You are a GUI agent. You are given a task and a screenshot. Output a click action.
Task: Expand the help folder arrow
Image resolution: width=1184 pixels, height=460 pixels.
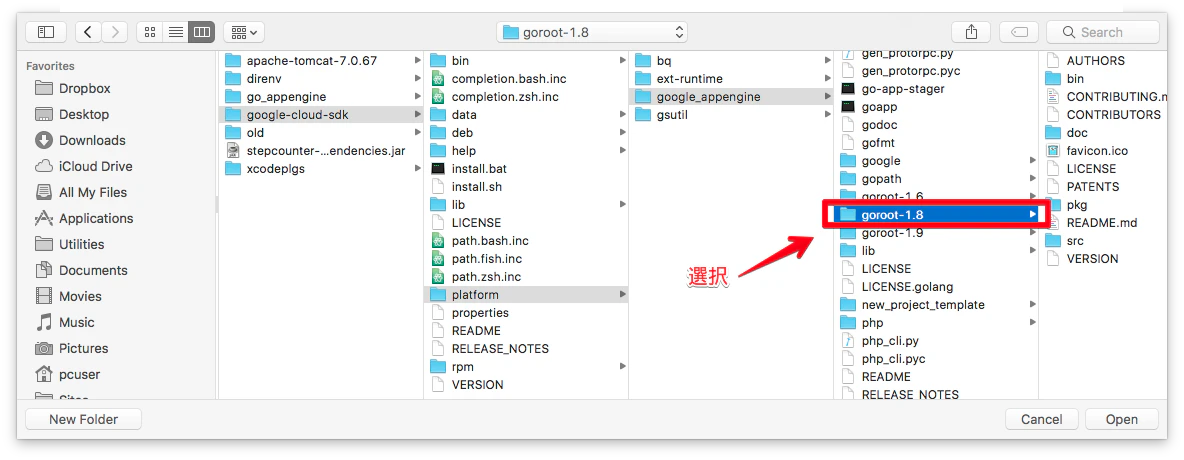622,150
